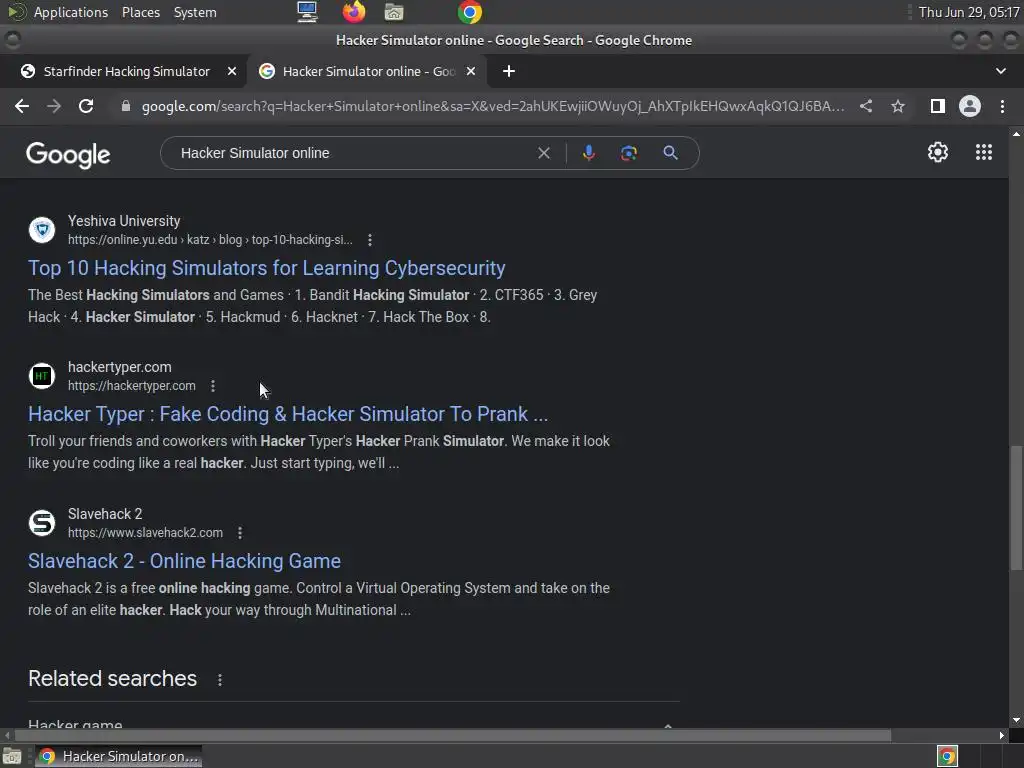Open the Places menu
1024x768 pixels.
[140, 12]
